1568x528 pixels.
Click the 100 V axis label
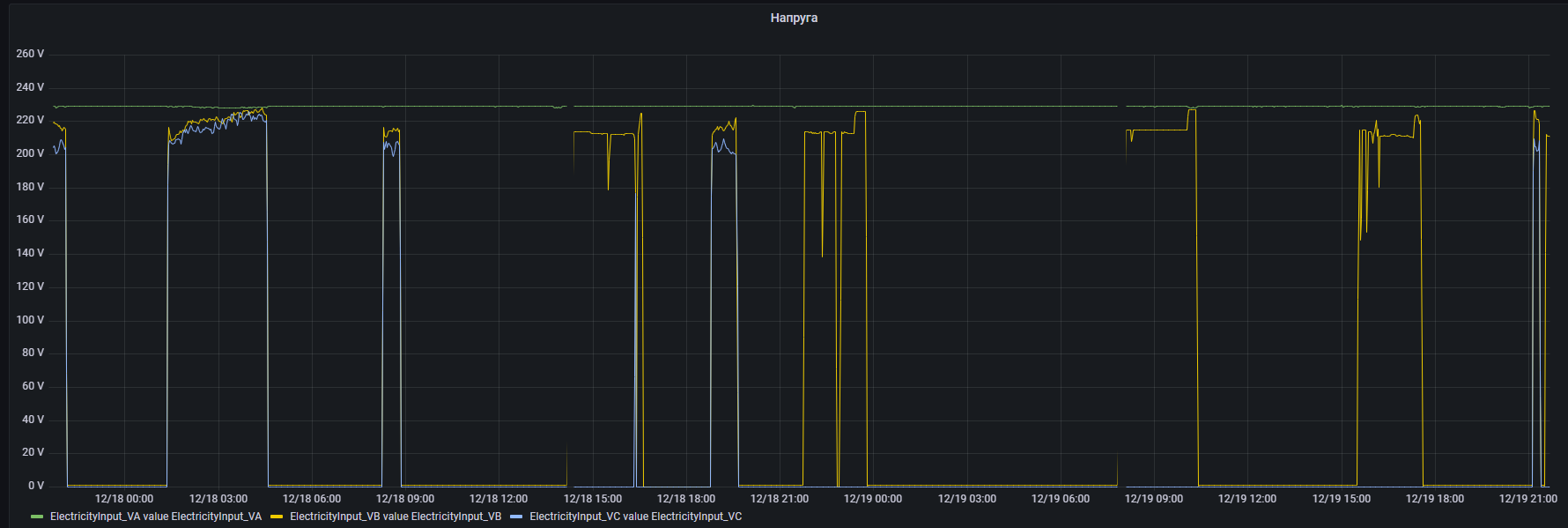coord(30,320)
